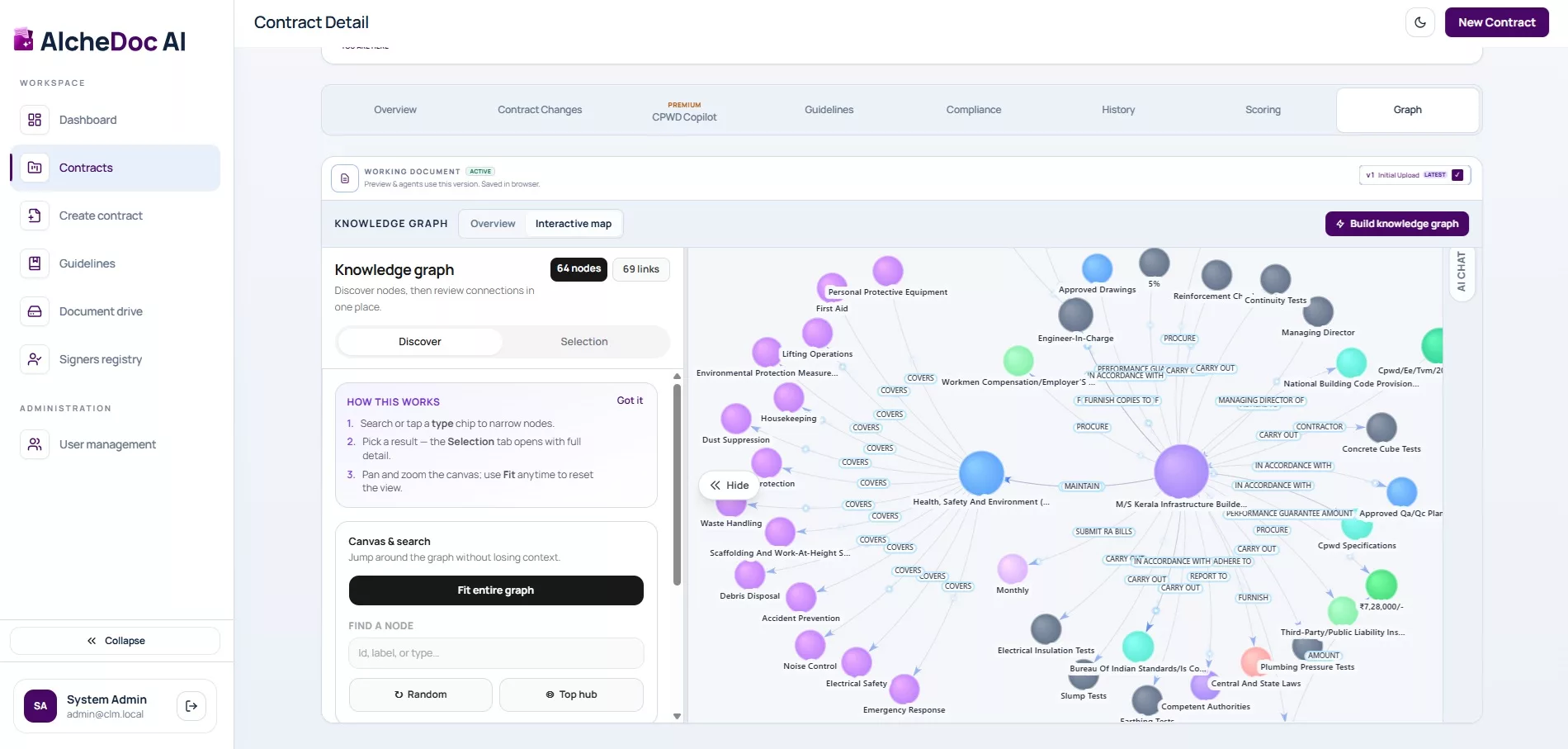Collapse the left sidebar
1568x749 pixels.
pyautogui.click(x=116, y=641)
